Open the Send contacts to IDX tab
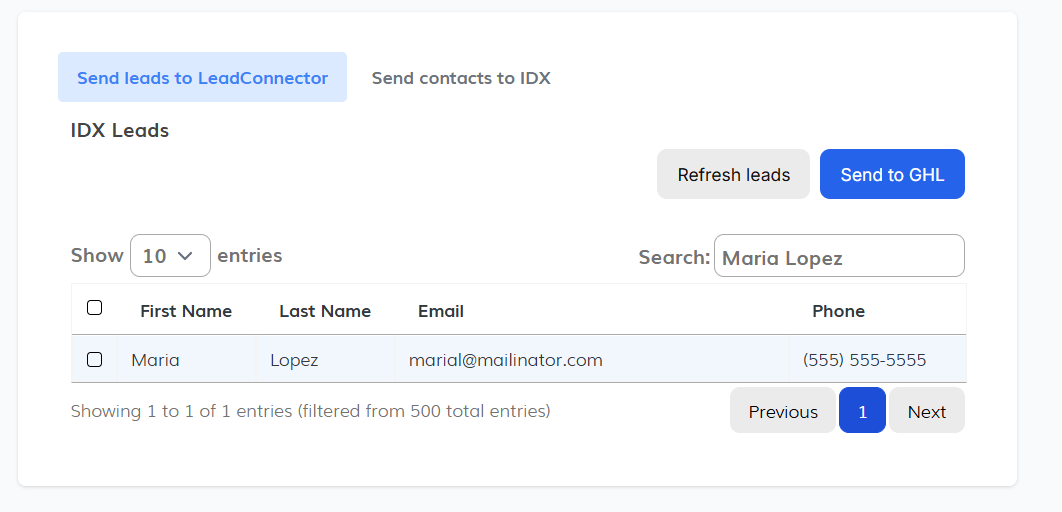 pos(461,78)
